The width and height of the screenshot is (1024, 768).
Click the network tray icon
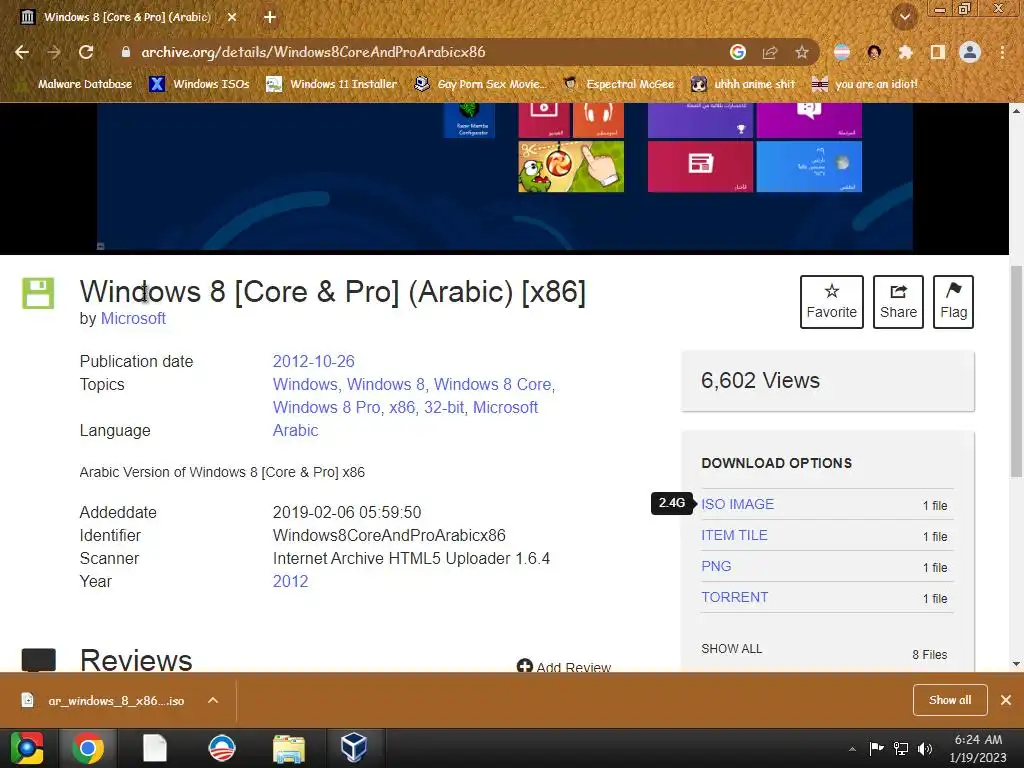click(x=901, y=749)
